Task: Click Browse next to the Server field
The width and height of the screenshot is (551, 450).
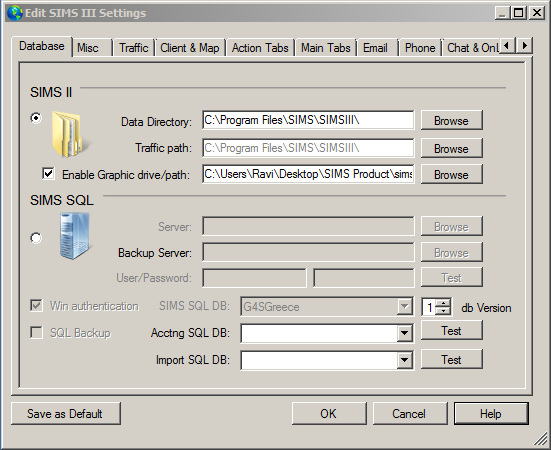Action: 452,227
